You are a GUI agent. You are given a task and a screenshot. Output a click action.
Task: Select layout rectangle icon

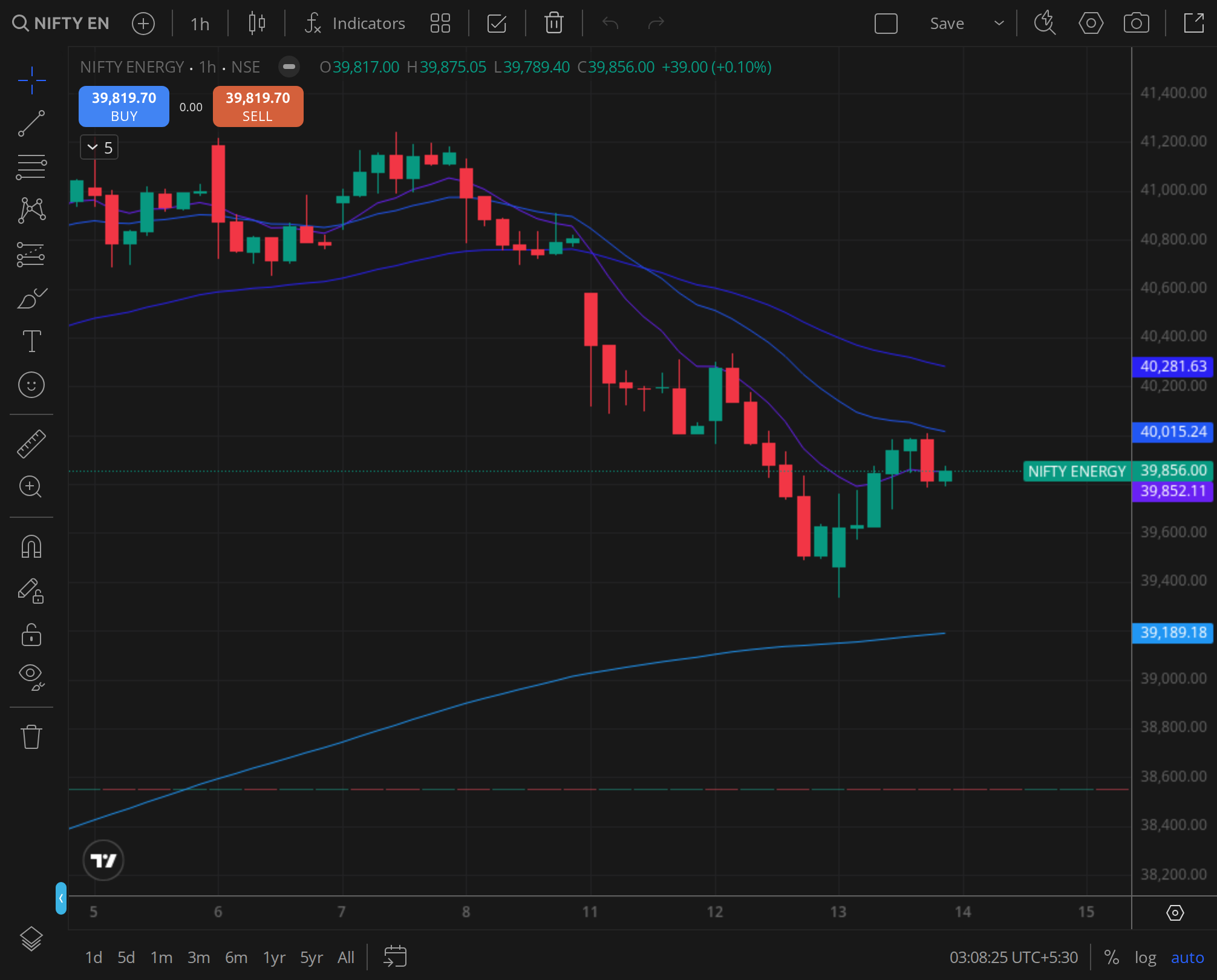point(886,24)
